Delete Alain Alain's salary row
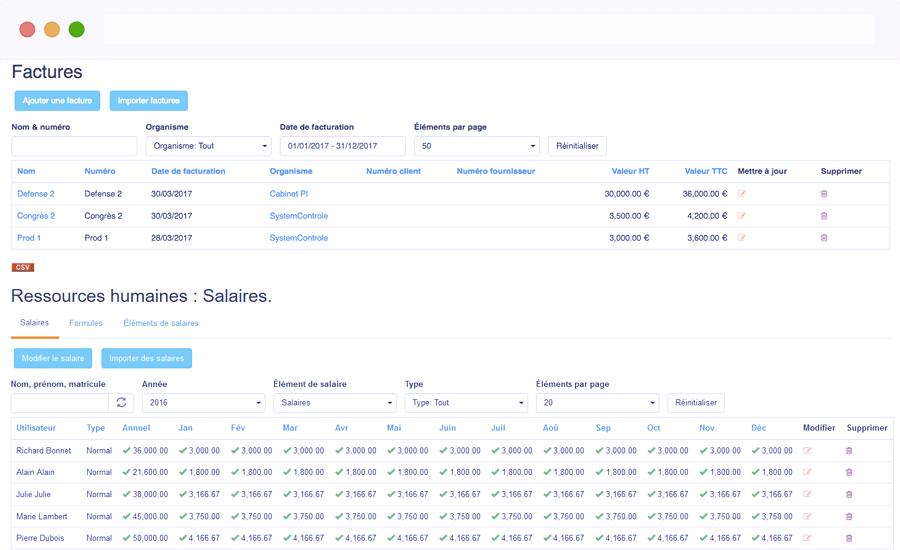900x550 pixels. pyautogui.click(x=849, y=472)
